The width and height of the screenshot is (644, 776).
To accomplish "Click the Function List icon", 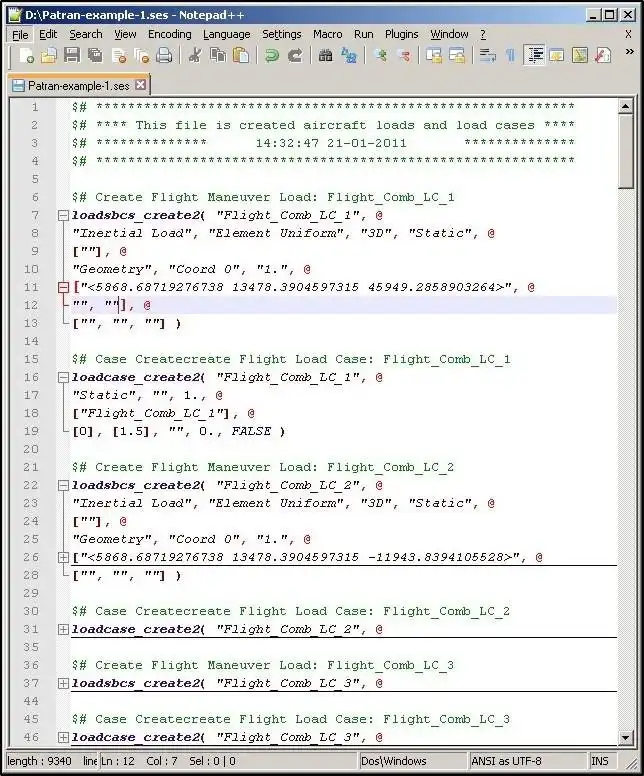I will 602,55.
